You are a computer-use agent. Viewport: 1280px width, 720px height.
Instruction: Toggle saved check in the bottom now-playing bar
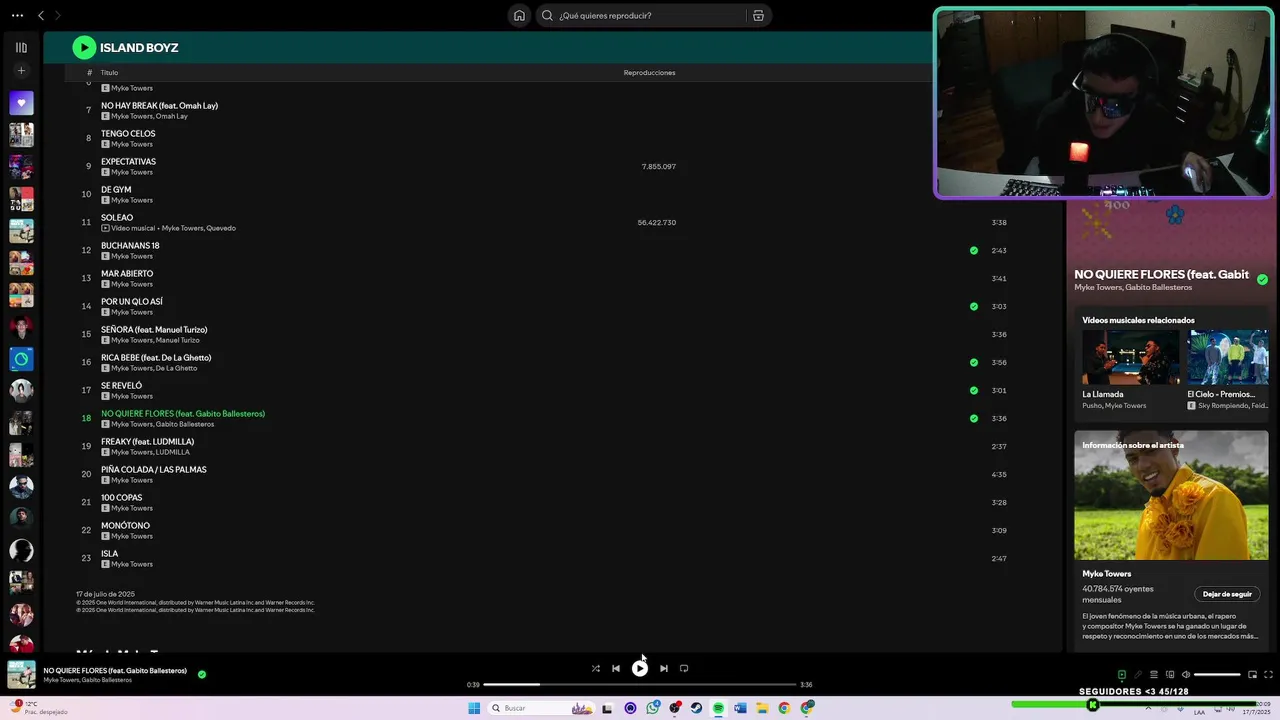point(202,674)
